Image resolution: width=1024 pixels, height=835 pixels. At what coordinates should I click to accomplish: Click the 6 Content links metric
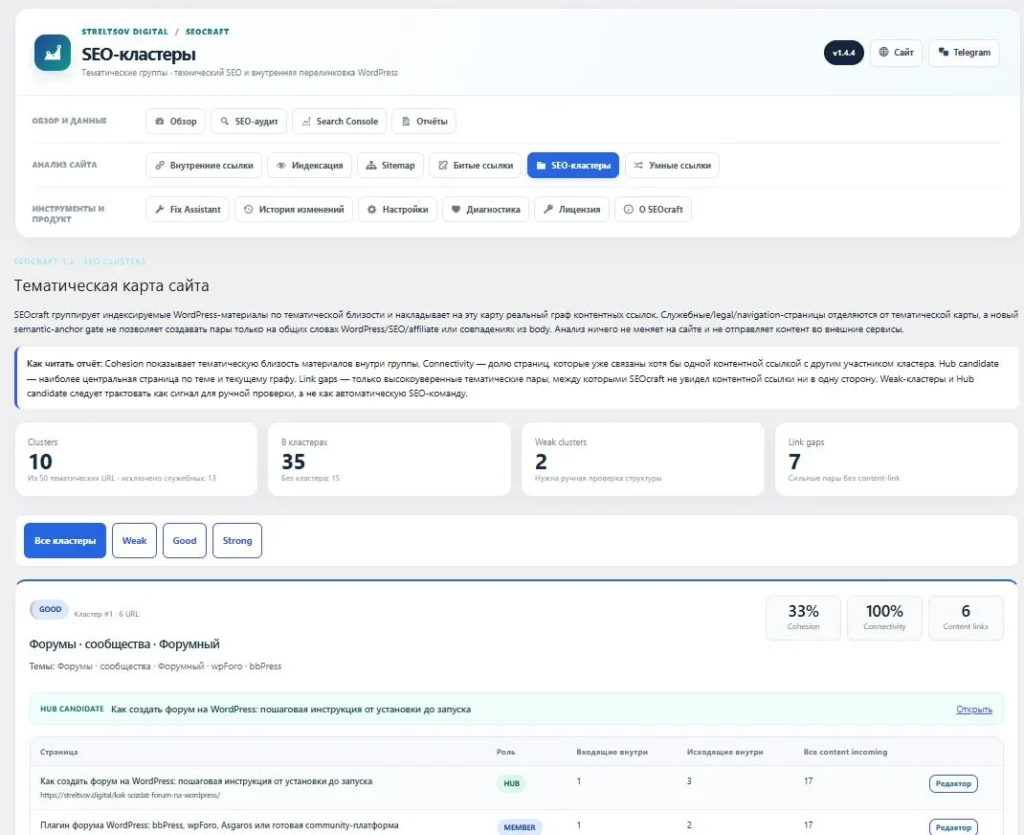pos(965,618)
